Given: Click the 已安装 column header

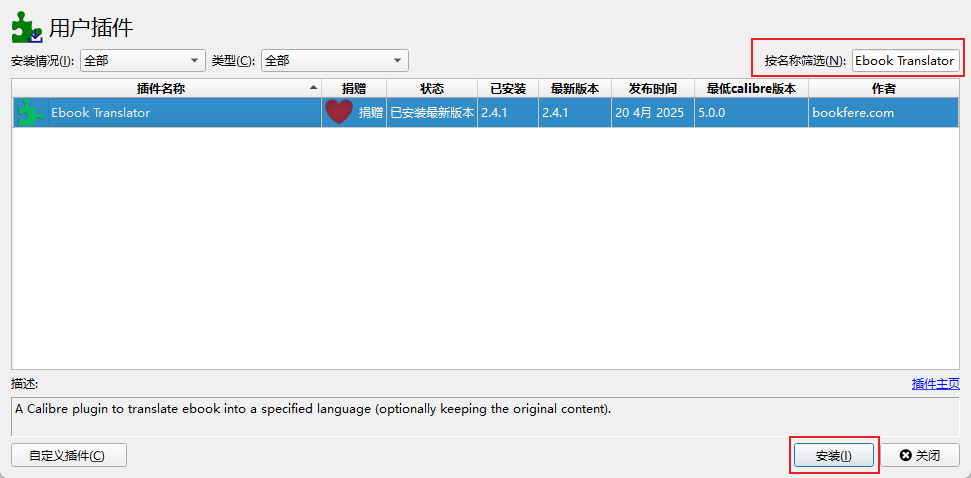Looking at the screenshot, I should click(507, 88).
